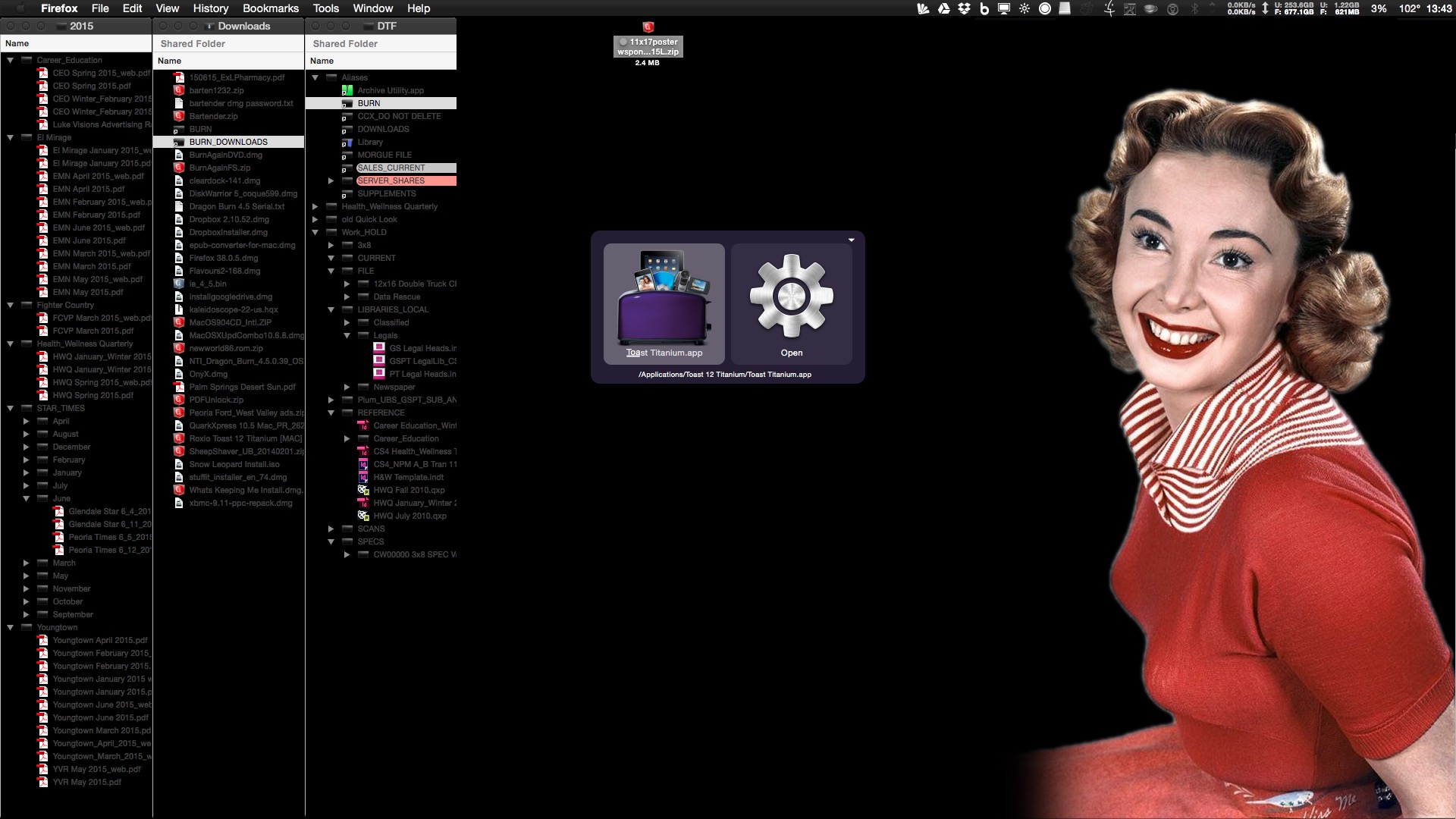Open the launcher panel's top-right dropdown arrow

pos(851,240)
